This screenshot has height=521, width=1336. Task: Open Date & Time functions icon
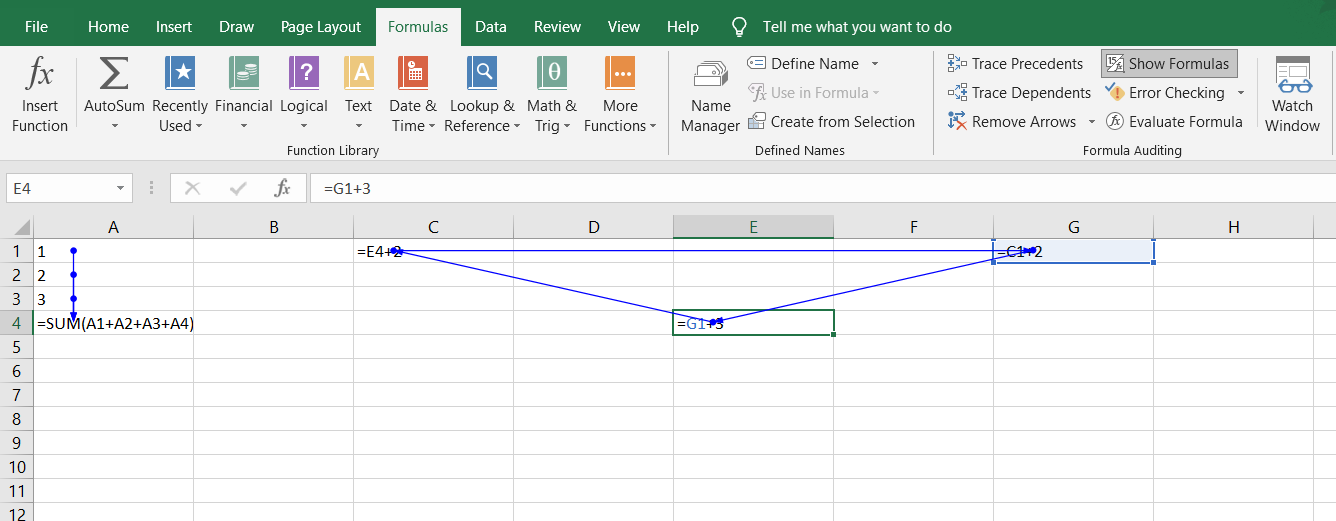[x=412, y=74]
